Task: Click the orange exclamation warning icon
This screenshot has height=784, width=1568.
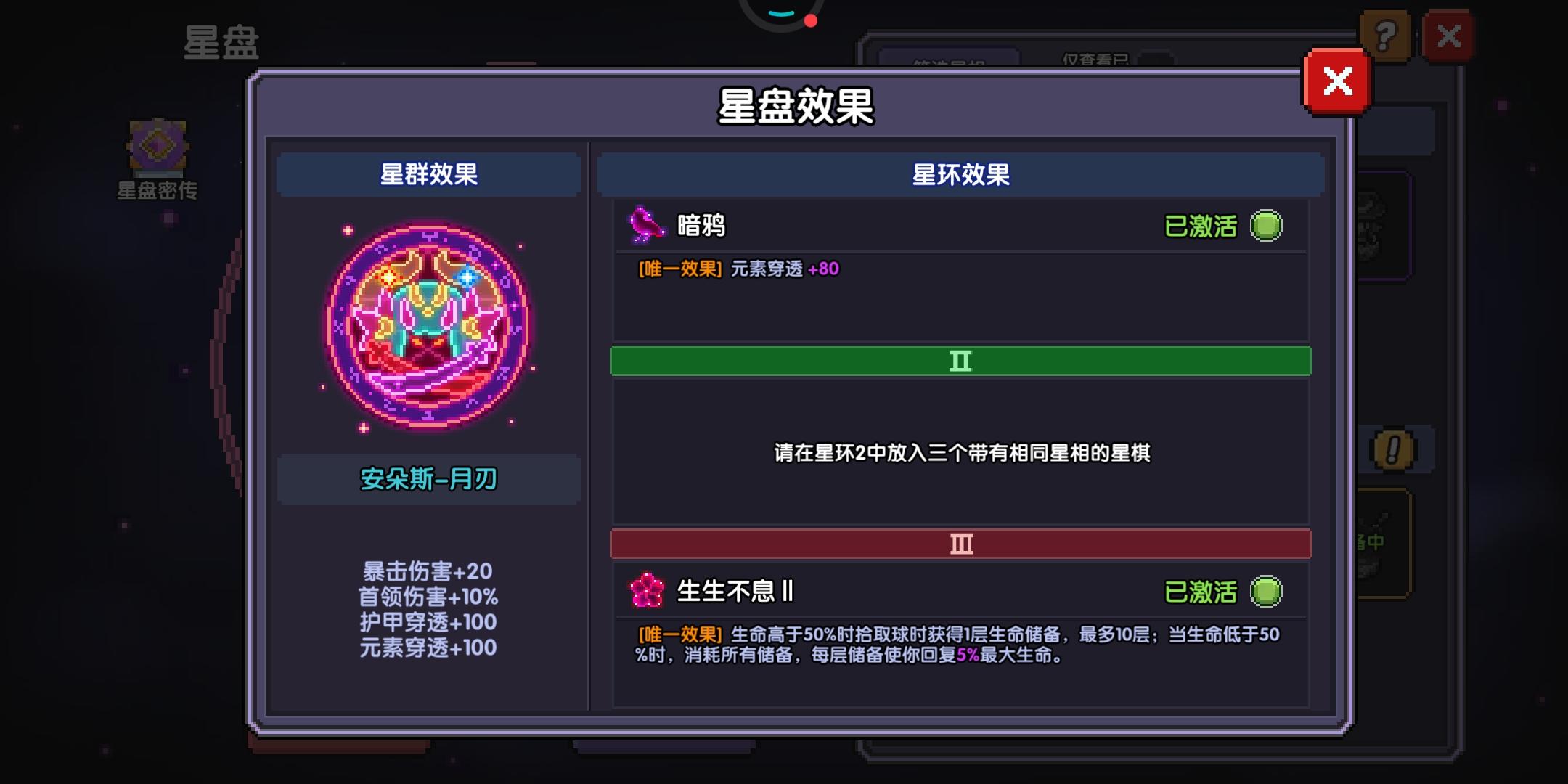Action: click(1392, 450)
